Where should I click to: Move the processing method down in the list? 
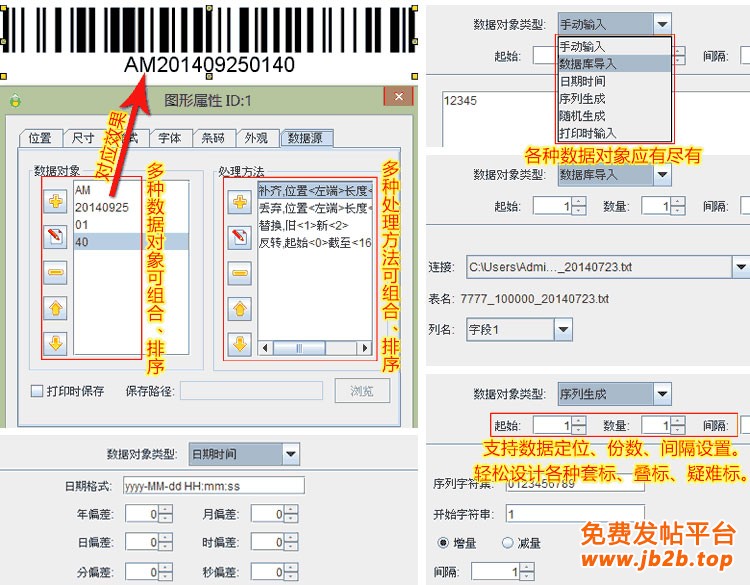(240, 344)
